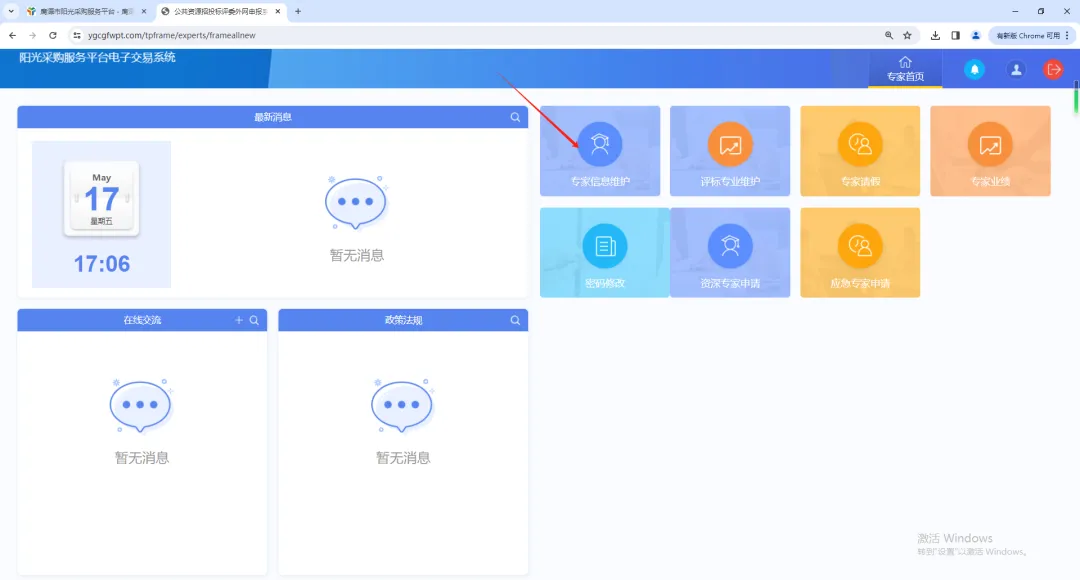Click the 专家请假 leave request icon

(860, 145)
